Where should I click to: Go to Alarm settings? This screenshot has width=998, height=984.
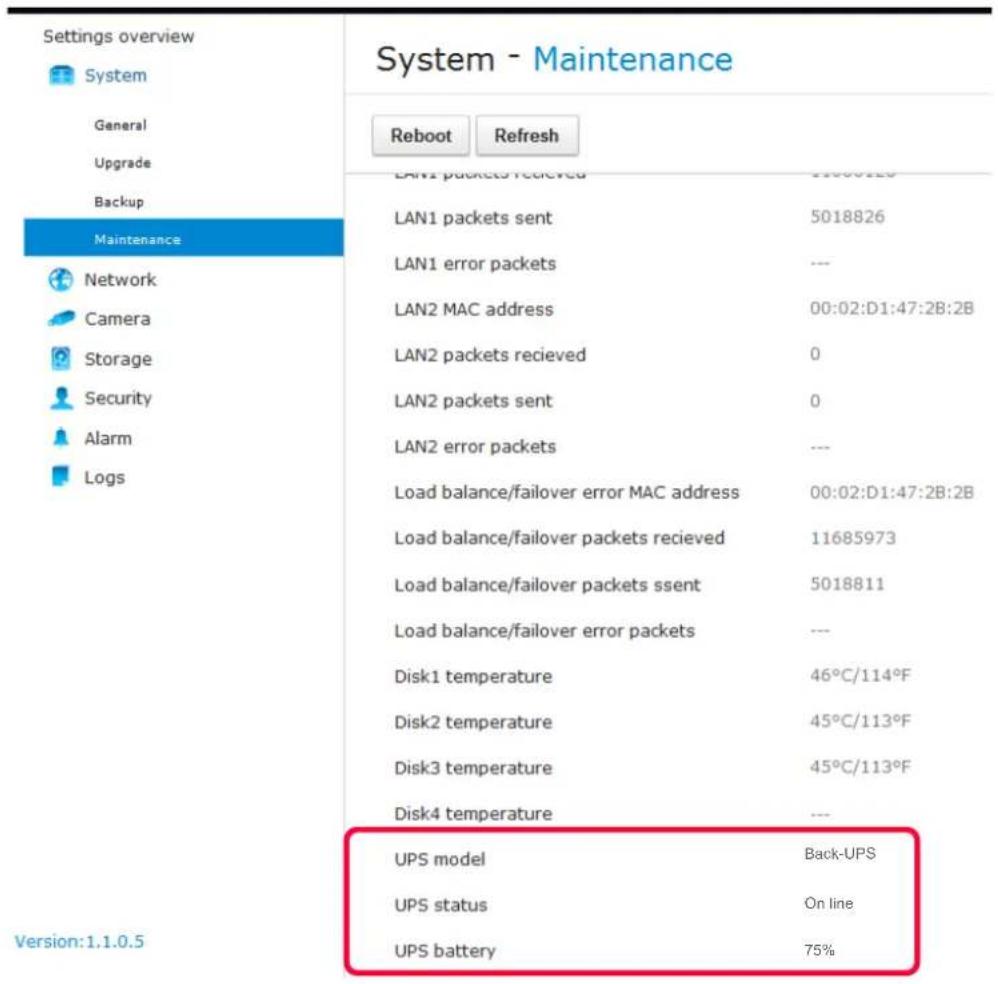pos(108,439)
